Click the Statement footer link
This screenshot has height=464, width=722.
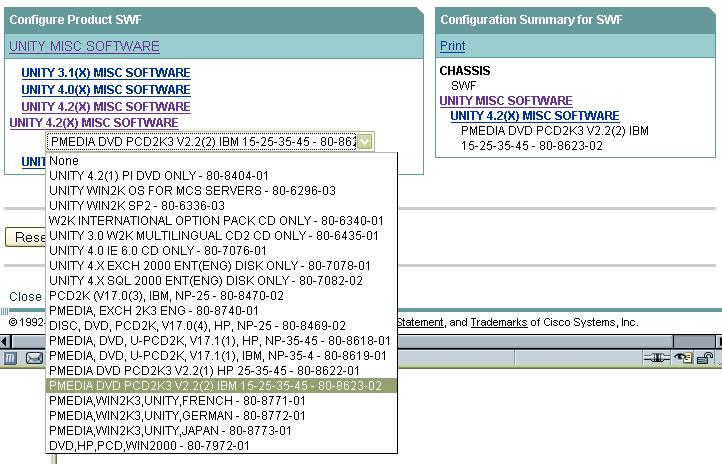click(420, 322)
